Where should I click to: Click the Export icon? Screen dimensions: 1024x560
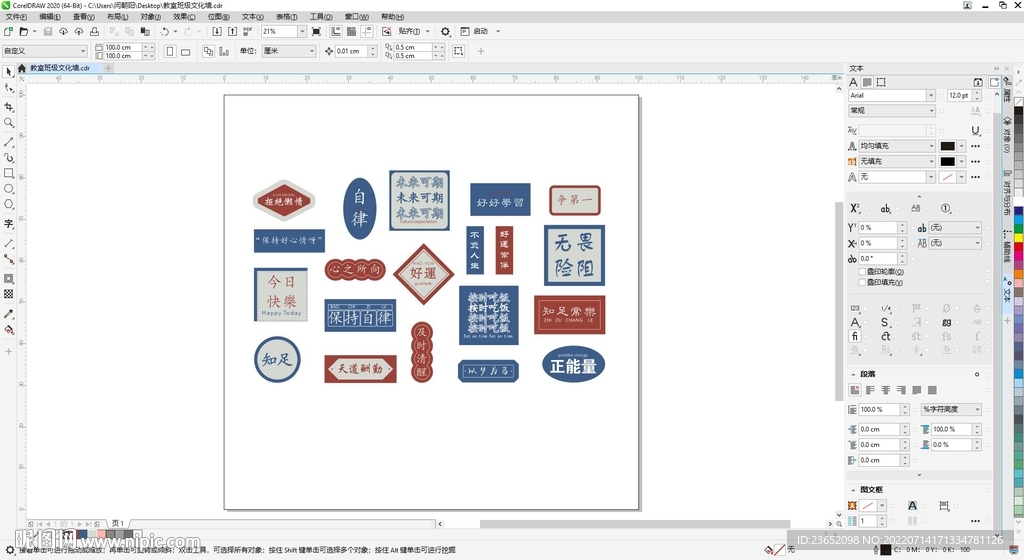click(232, 31)
